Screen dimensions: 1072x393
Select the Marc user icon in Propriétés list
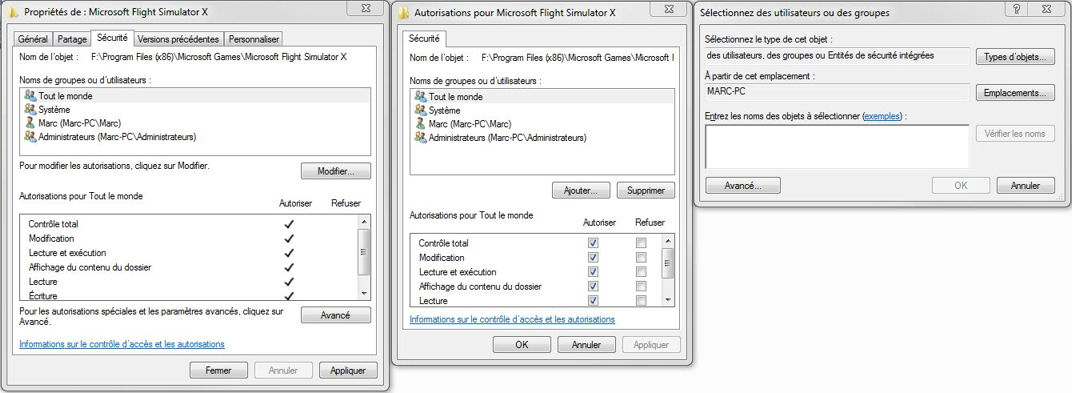29,123
